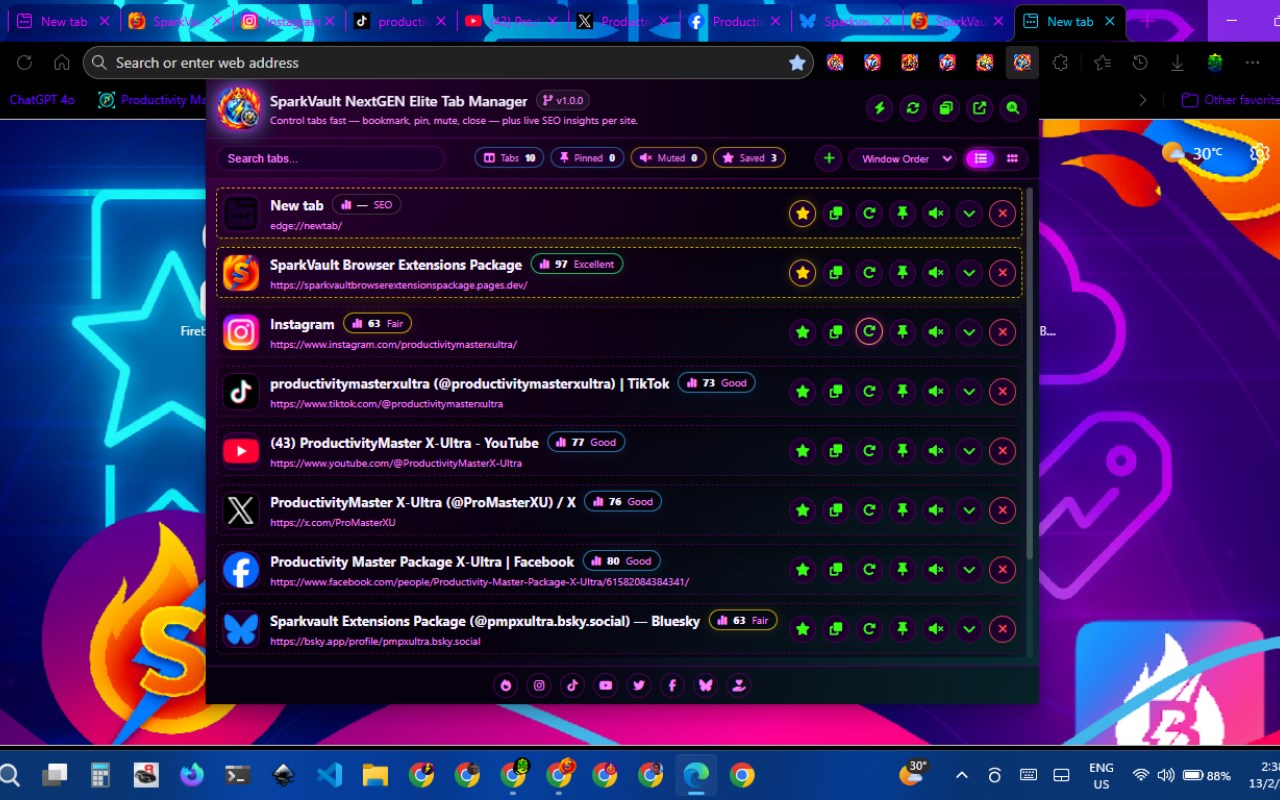
Task: Open VS Code from the taskbar
Action: pyautogui.click(x=329, y=775)
